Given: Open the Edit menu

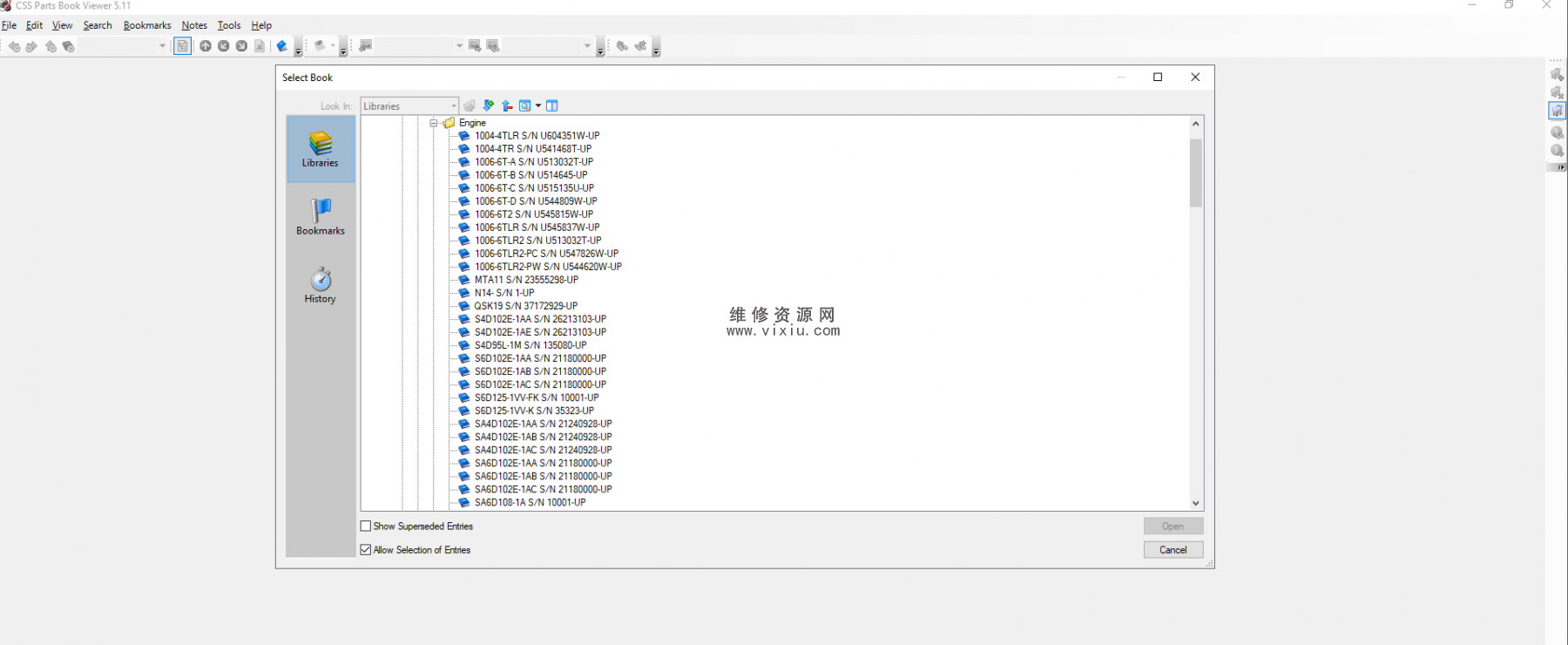Looking at the screenshot, I should click(34, 25).
